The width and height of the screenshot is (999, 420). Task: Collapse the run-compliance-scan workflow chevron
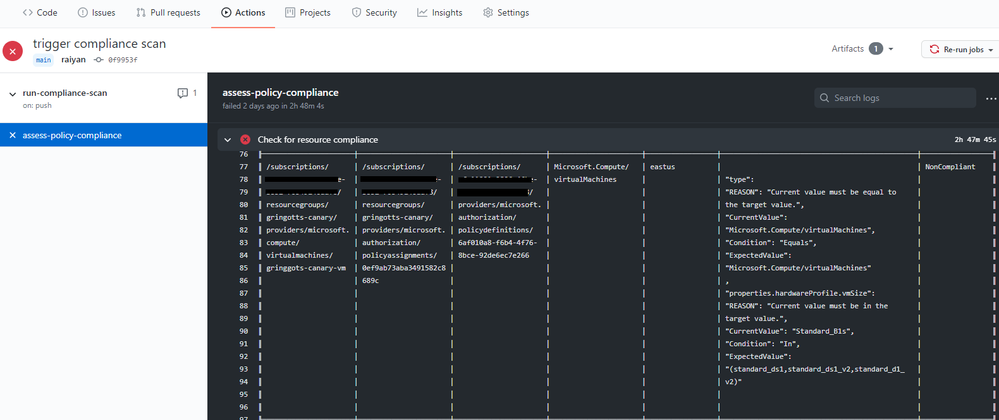[12, 94]
